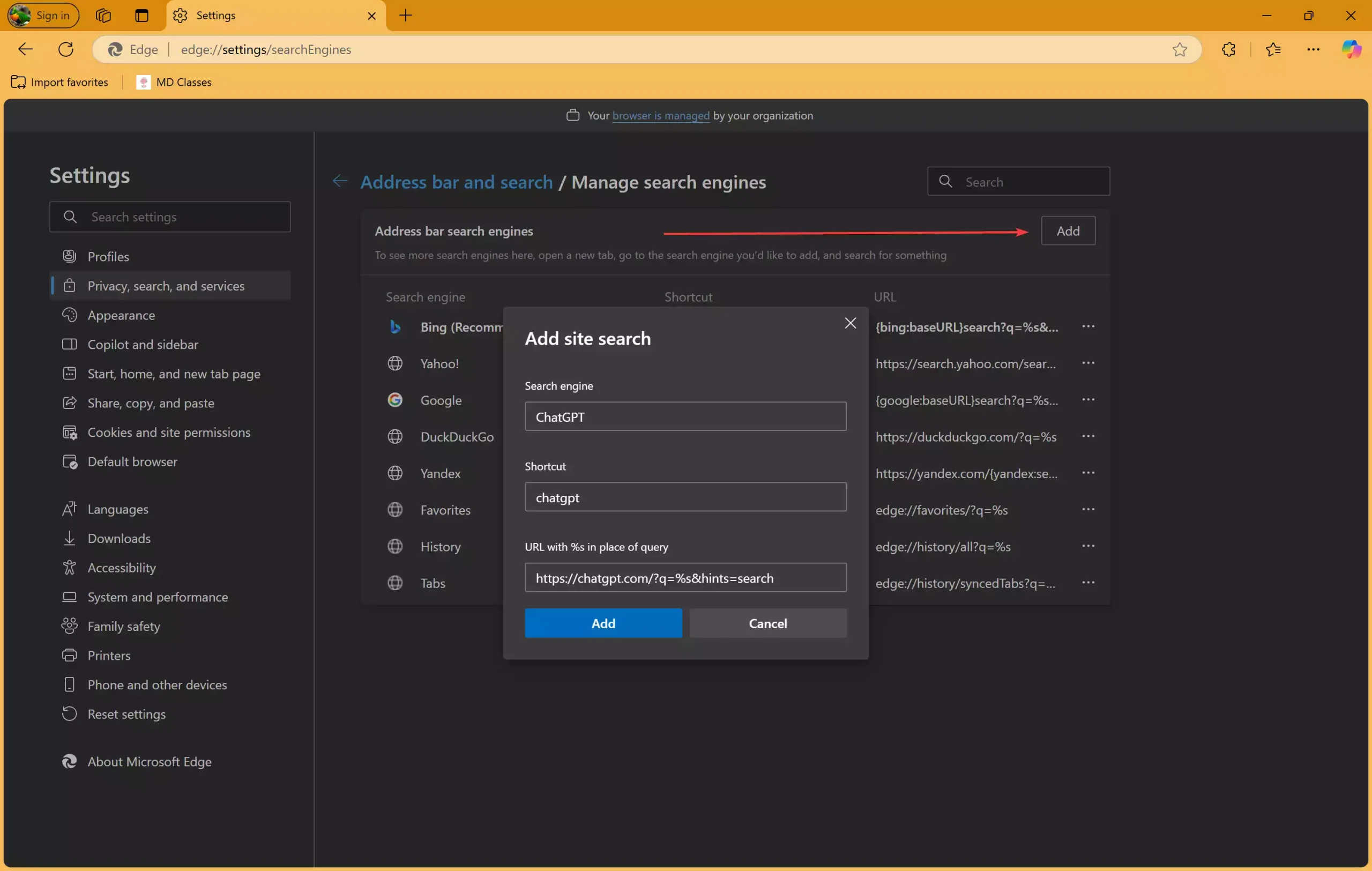1372x871 pixels.
Task: Open Appearance settings
Action: click(x=170, y=315)
